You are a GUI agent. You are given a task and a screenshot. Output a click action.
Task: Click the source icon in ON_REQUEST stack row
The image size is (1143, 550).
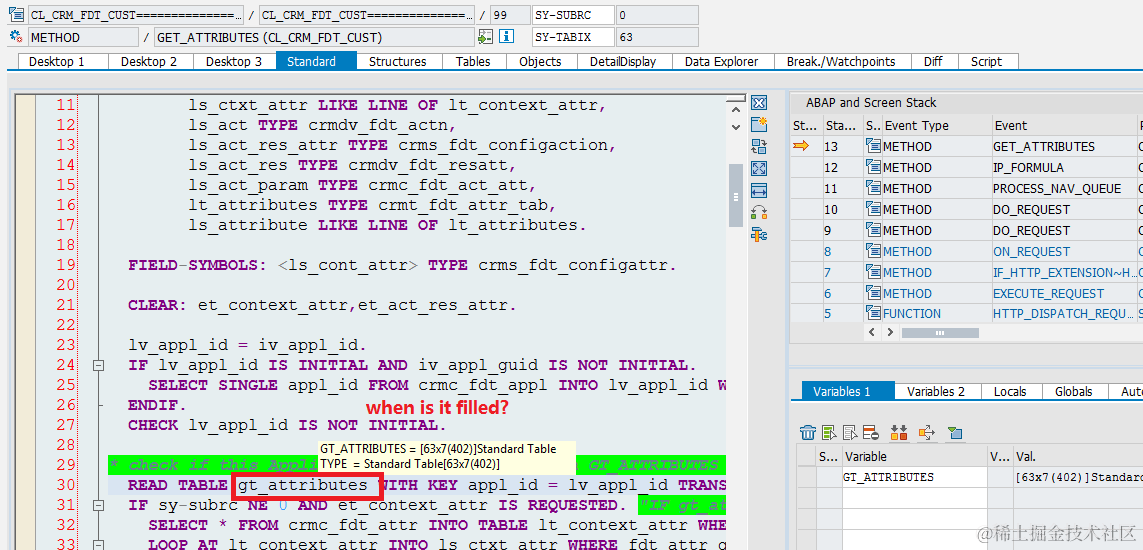click(x=873, y=251)
